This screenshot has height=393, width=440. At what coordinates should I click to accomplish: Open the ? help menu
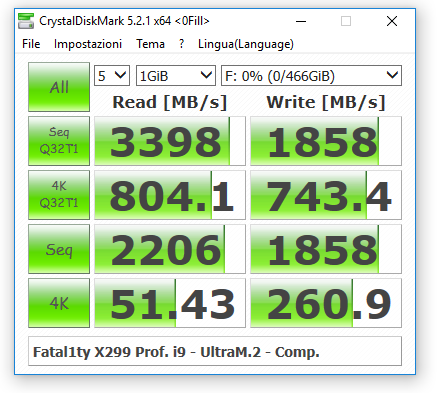(x=181, y=44)
